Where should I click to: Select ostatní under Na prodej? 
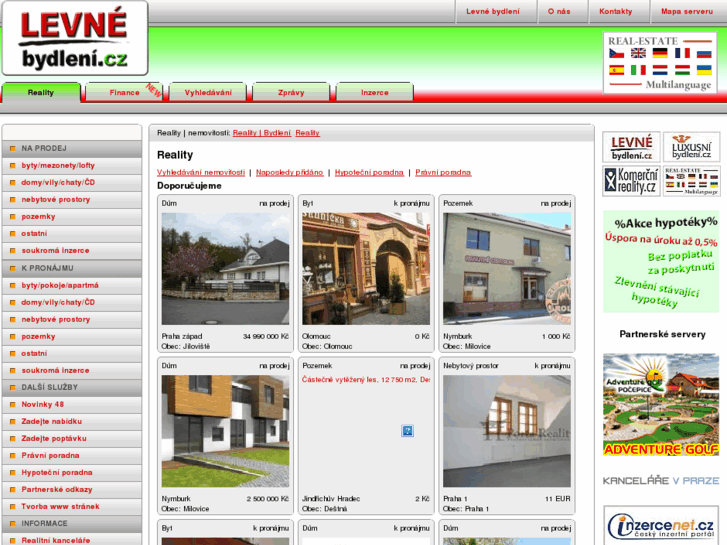click(x=72, y=233)
